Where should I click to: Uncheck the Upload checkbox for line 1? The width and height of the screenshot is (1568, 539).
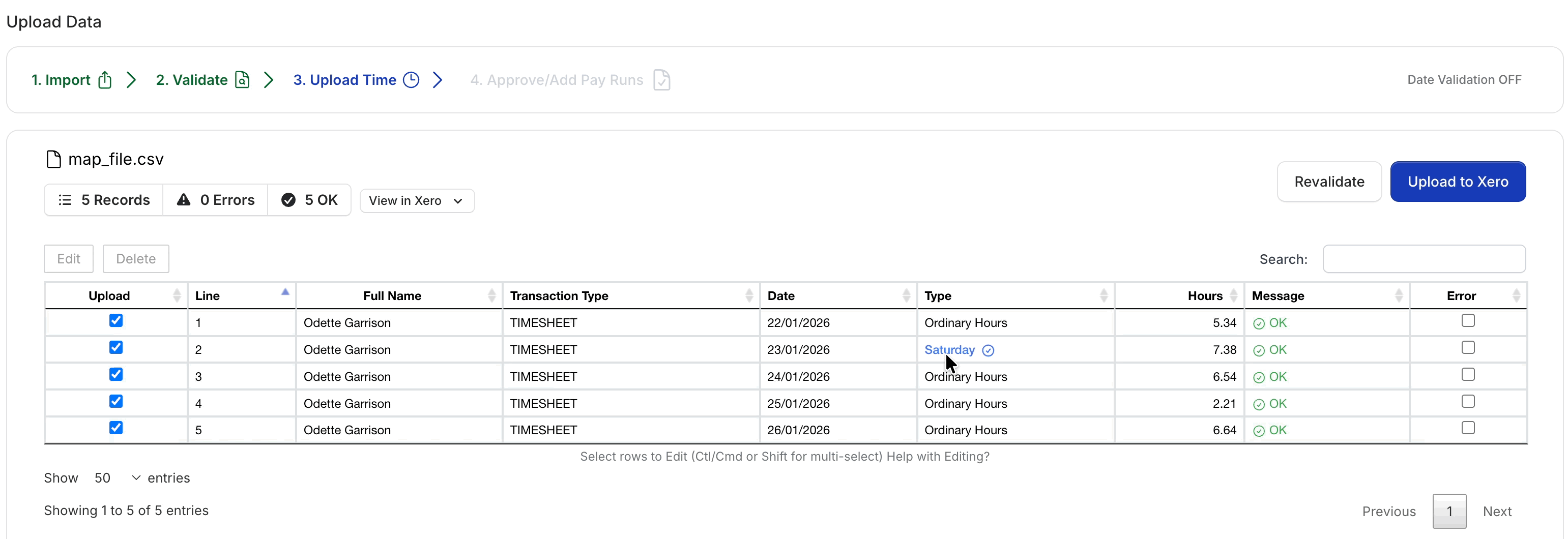(115, 320)
